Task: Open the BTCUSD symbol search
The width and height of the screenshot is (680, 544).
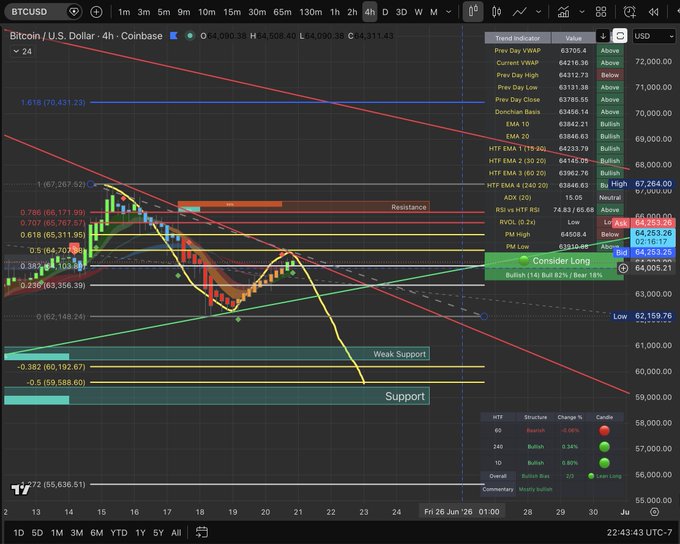Action: [29, 12]
